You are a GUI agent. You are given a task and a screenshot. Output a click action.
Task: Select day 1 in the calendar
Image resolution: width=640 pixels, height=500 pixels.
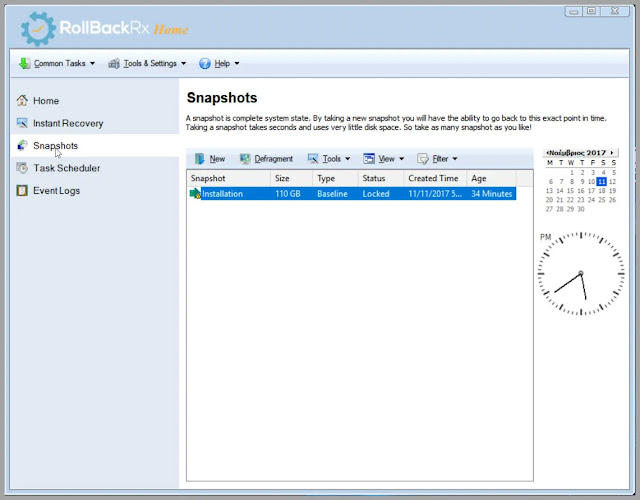[572, 172]
